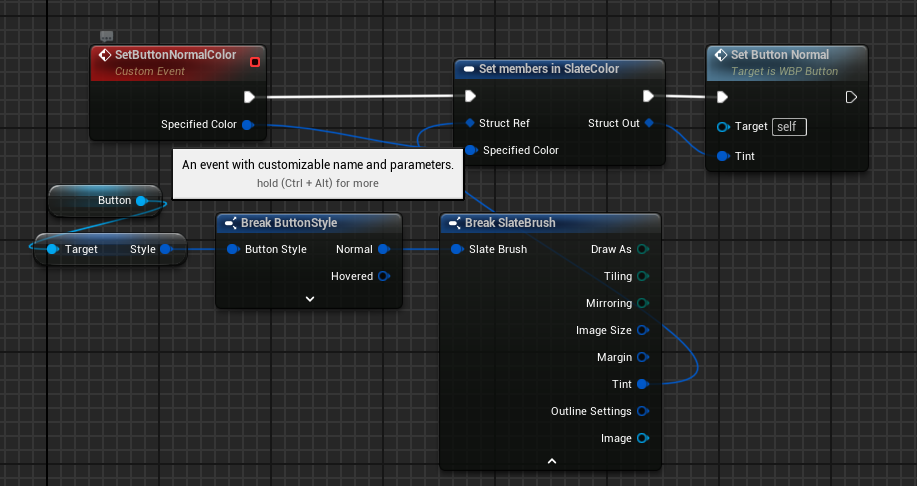Expand the Break ButtonStyle node pins
Image resolution: width=917 pixels, height=486 pixels.
coord(310,299)
